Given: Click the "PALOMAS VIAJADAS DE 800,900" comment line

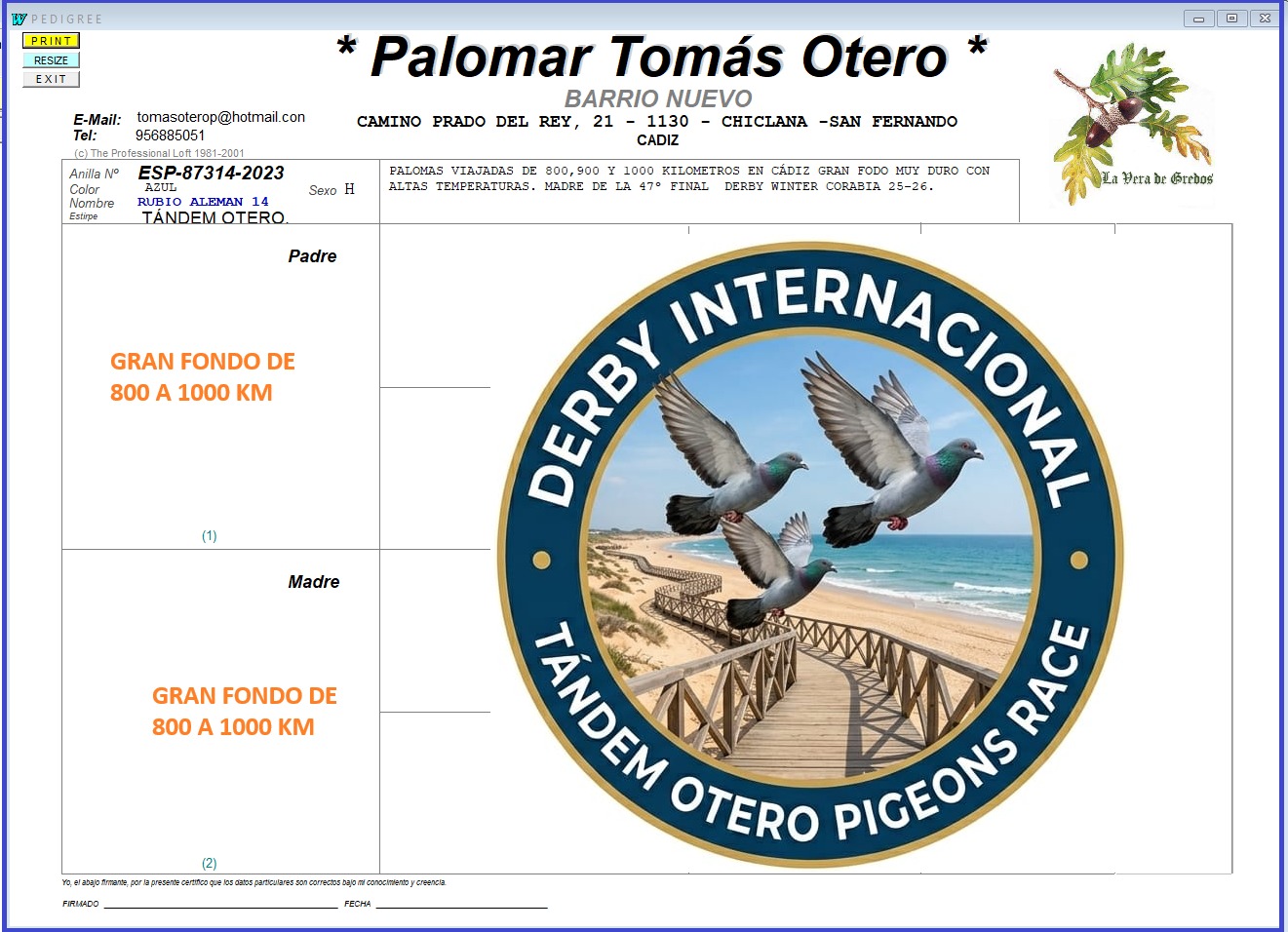Looking at the screenshot, I should coord(689,171).
